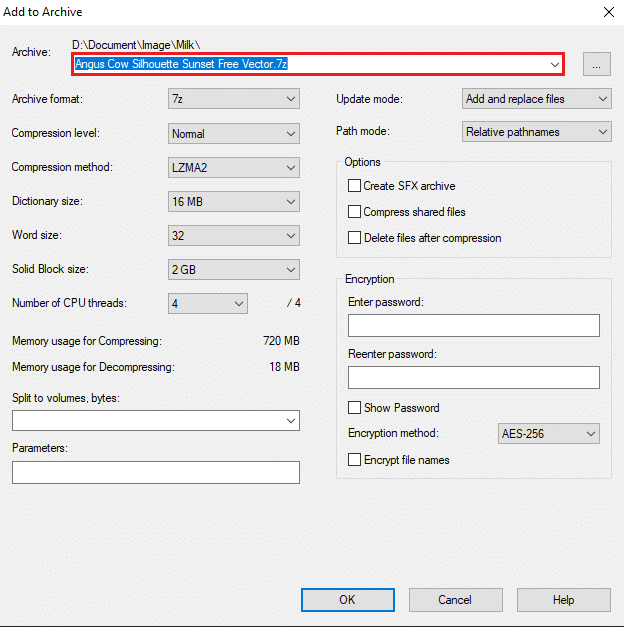
Task: Open the Update mode dropdown
Action: click(537, 99)
